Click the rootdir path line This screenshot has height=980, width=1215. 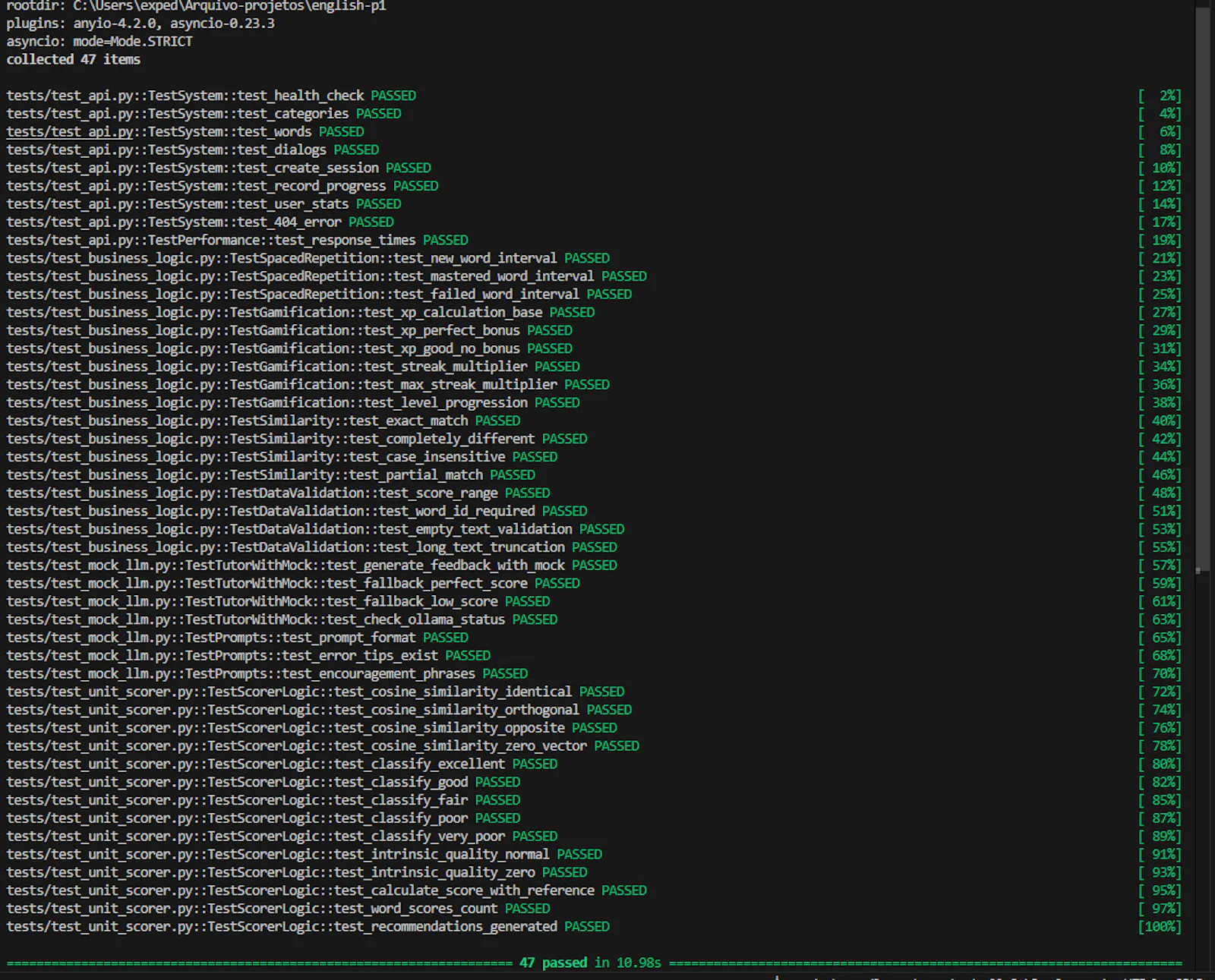[196, 6]
